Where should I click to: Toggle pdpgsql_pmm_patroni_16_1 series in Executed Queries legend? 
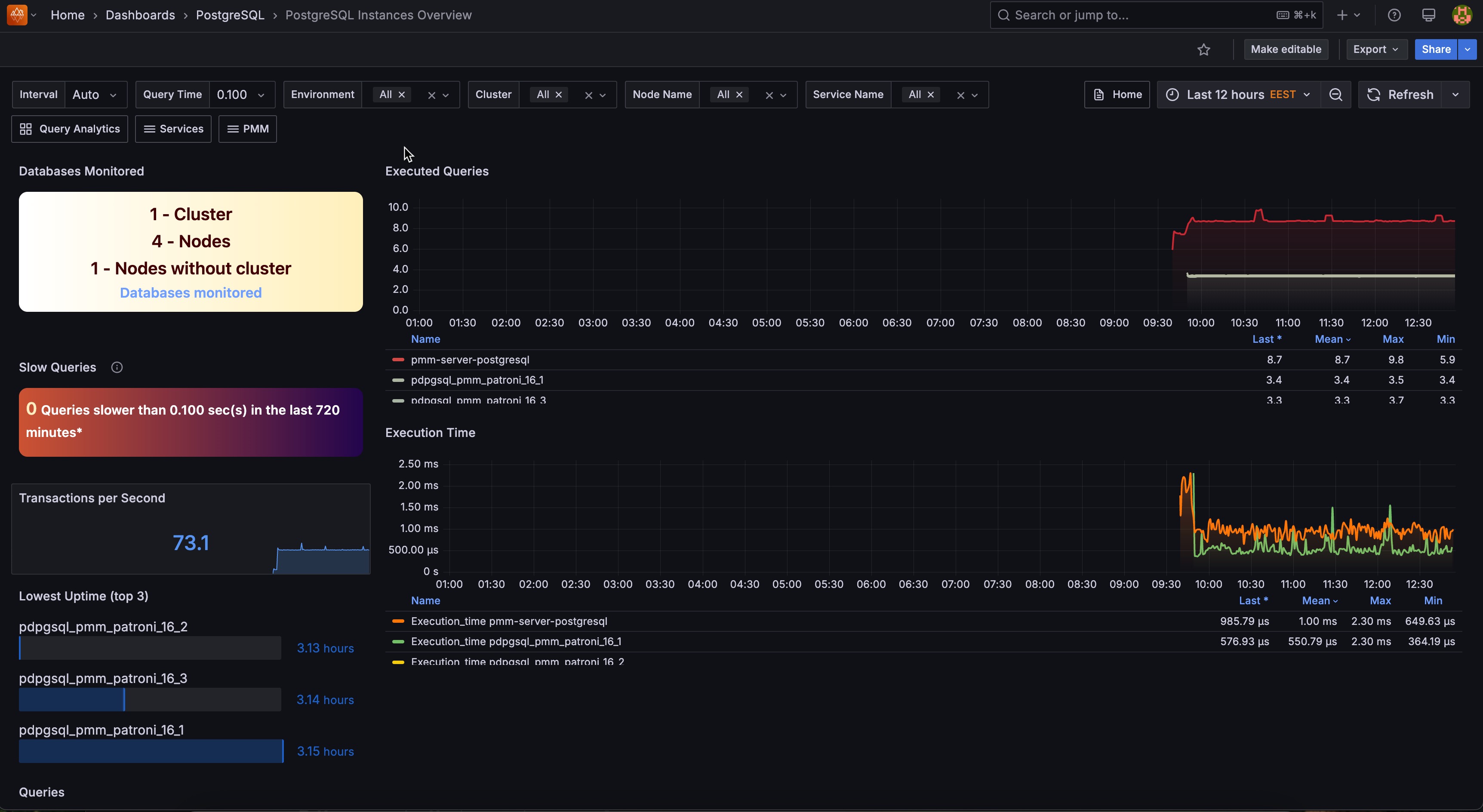pos(477,380)
